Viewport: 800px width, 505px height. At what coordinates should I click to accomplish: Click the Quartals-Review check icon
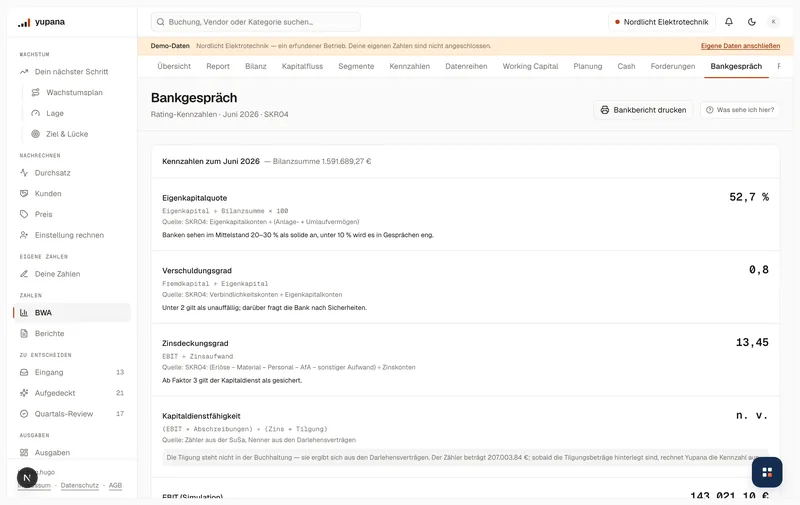[x=24, y=414]
